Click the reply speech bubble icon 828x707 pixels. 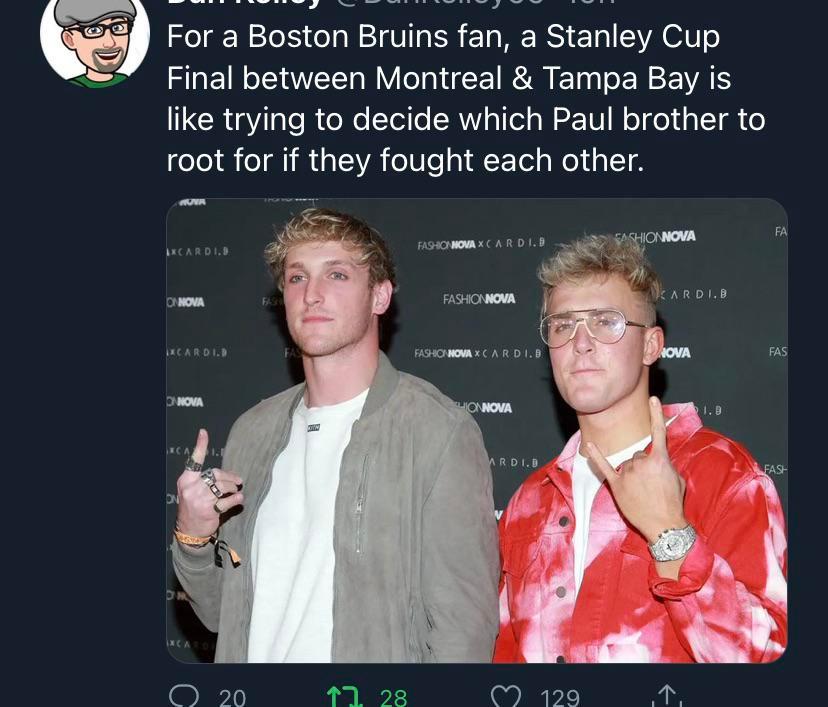click(x=185, y=696)
